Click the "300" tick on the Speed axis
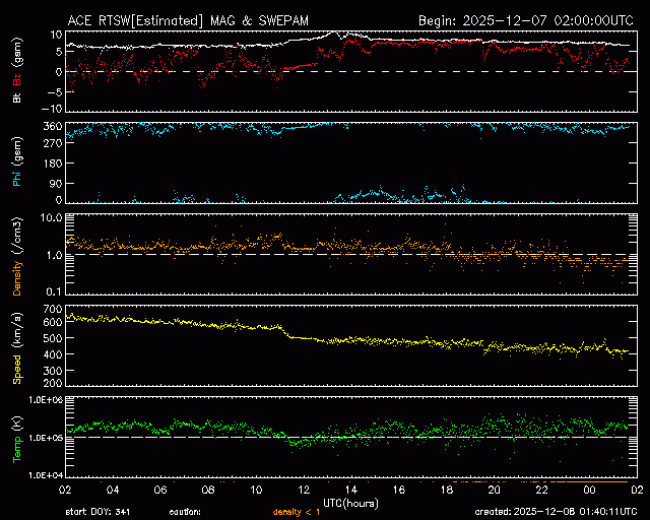Screen dimensions: 650x520 click(53, 371)
